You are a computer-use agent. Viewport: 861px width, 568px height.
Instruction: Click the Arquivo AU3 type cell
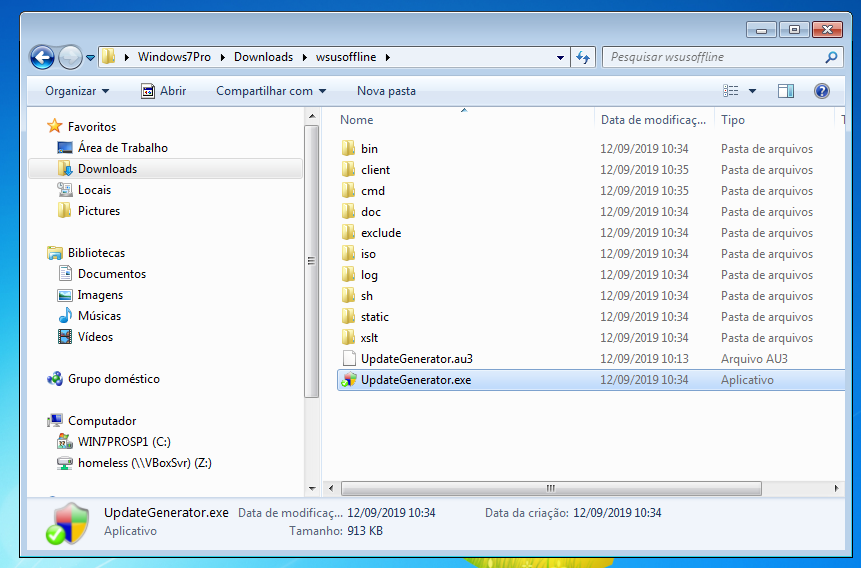(x=754, y=359)
